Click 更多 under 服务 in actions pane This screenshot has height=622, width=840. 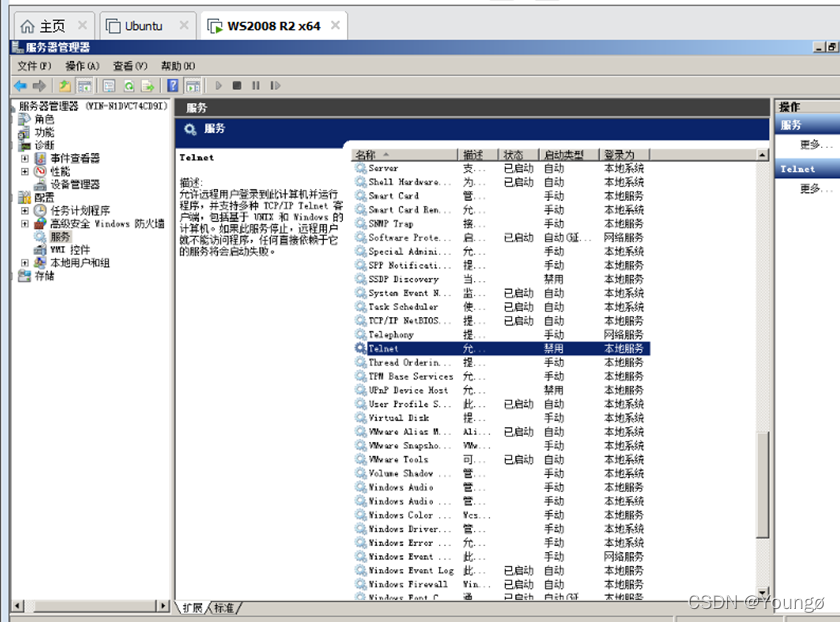tap(815, 145)
